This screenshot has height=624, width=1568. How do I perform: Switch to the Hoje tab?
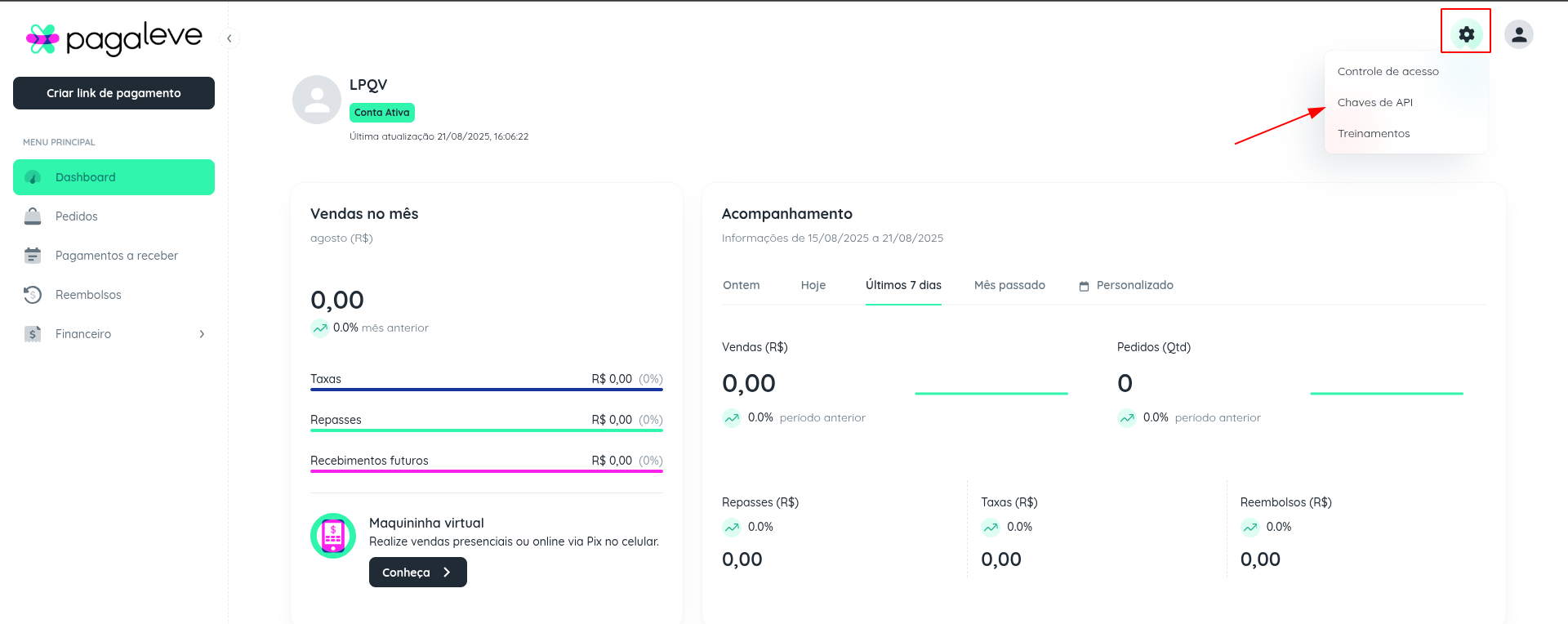click(813, 285)
